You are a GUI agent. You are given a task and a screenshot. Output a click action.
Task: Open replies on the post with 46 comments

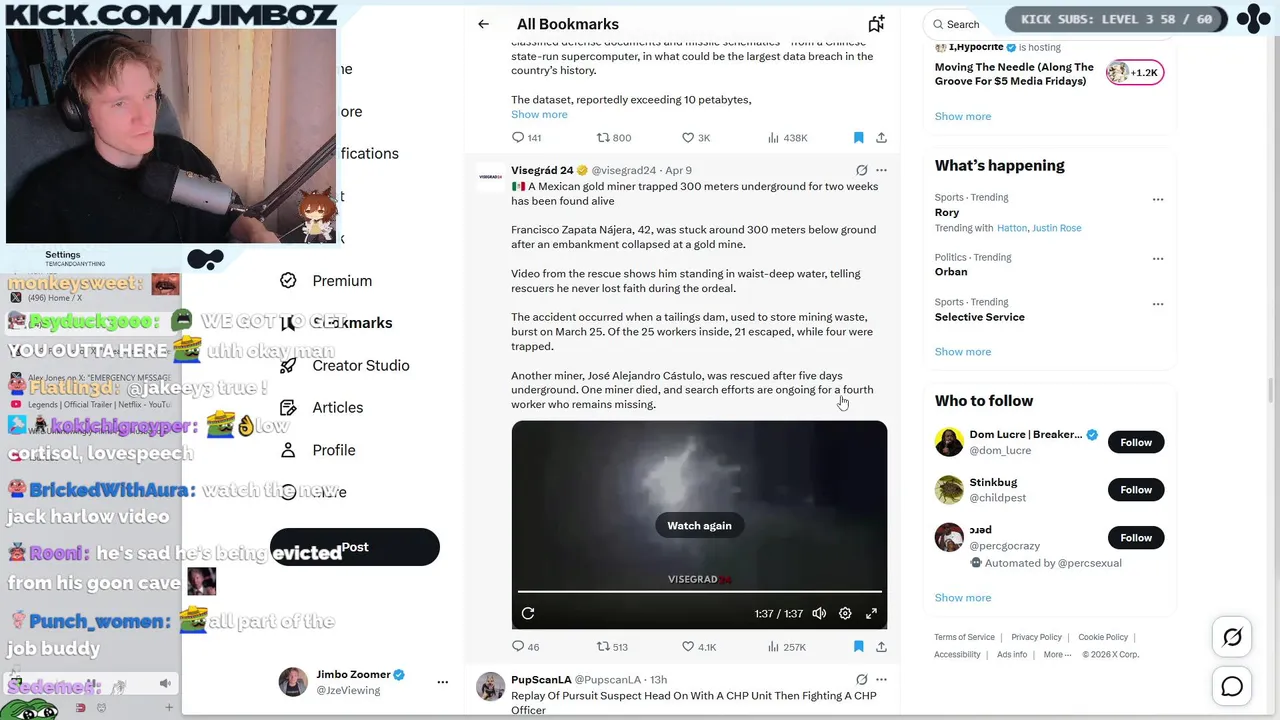tap(525, 647)
